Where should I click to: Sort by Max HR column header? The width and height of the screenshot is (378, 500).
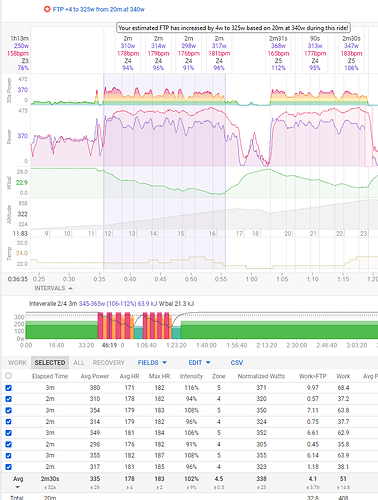point(159,376)
